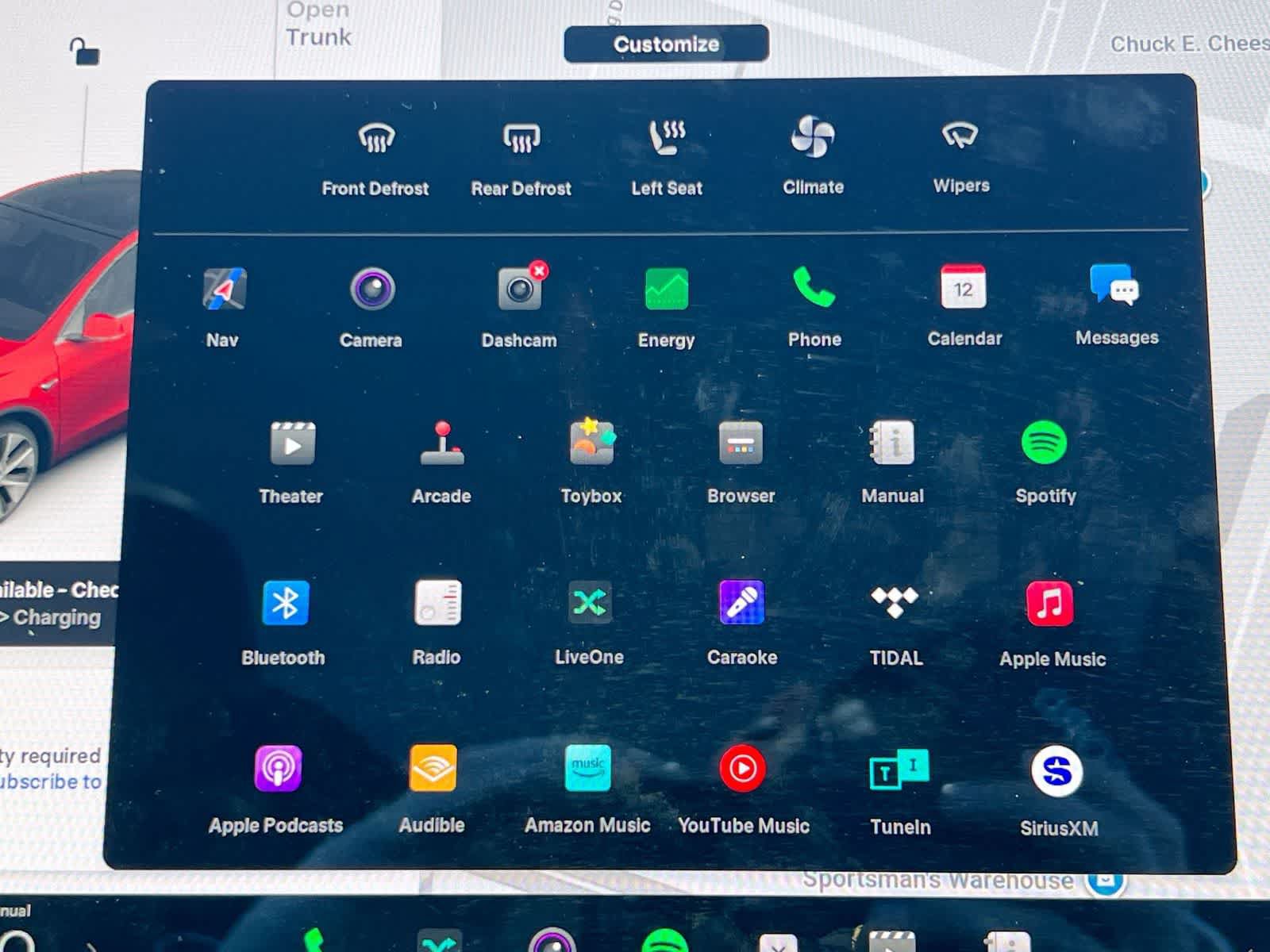Viewport: 1270px width, 952px height.
Task: Click the Customize button
Action: pos(666,44)
